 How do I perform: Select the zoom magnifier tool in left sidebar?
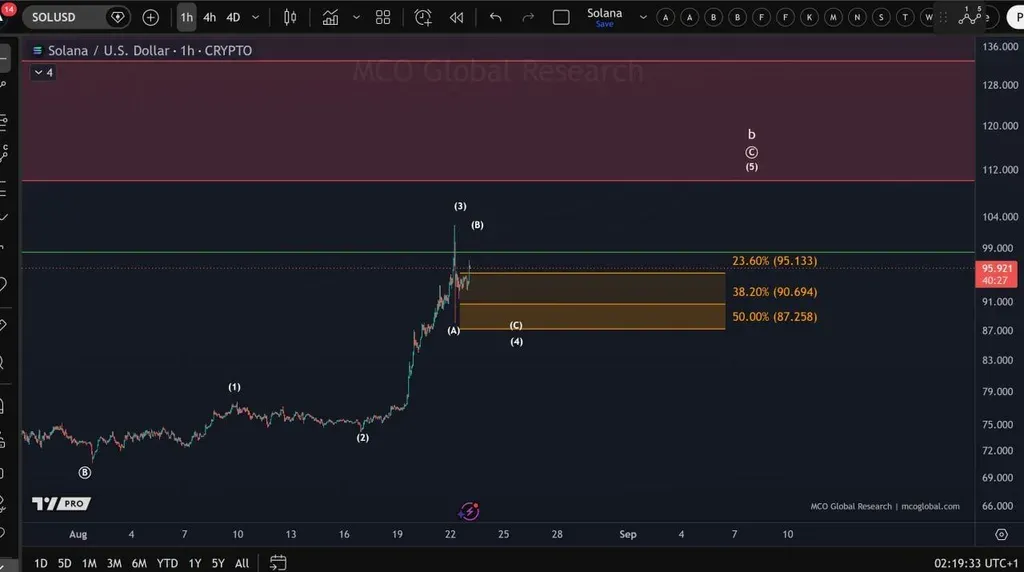(x=3, y=362)
